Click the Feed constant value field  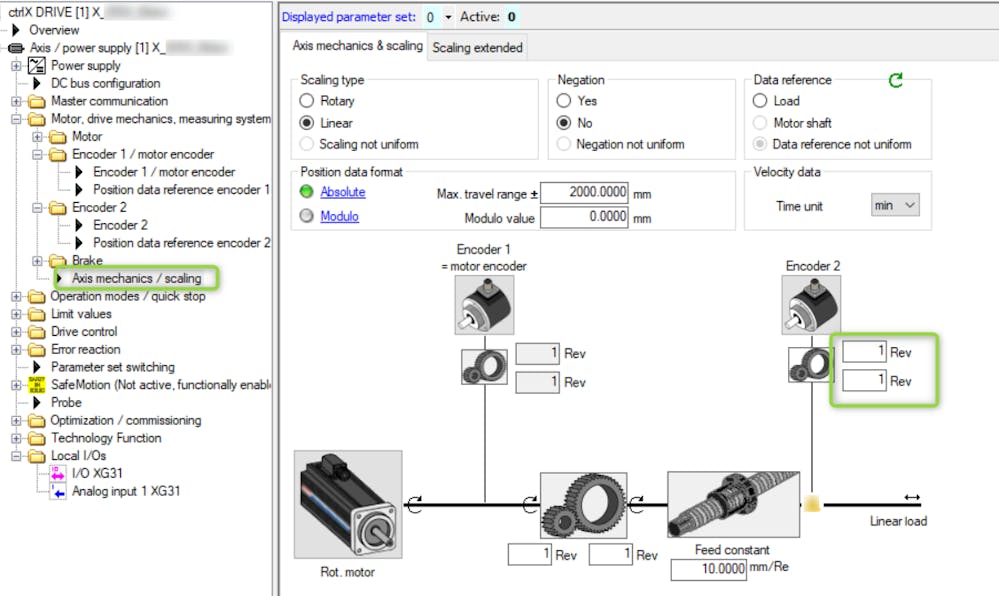tap(709, 569)
